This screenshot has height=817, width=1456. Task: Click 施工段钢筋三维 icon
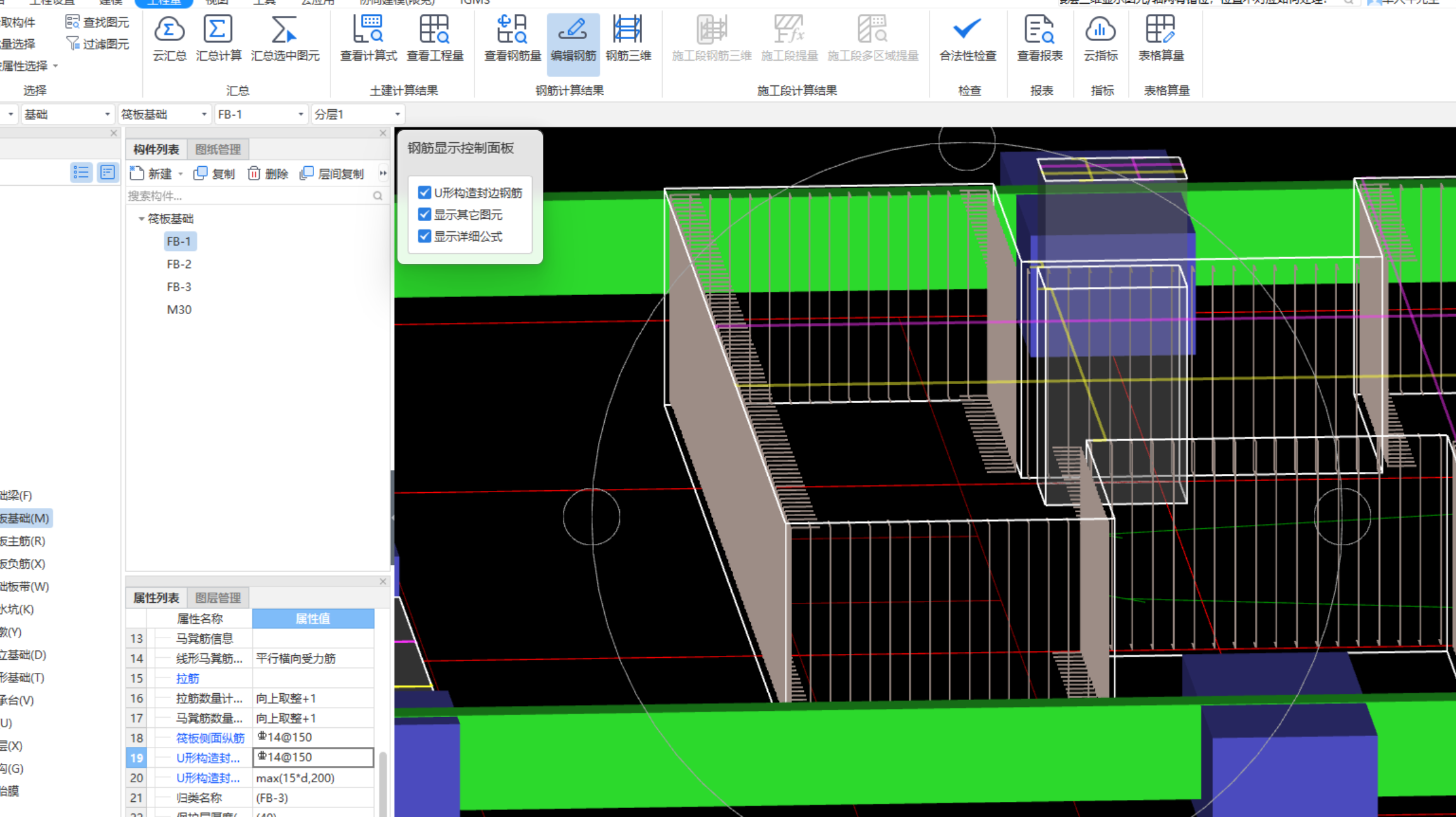tap(712, 38)
